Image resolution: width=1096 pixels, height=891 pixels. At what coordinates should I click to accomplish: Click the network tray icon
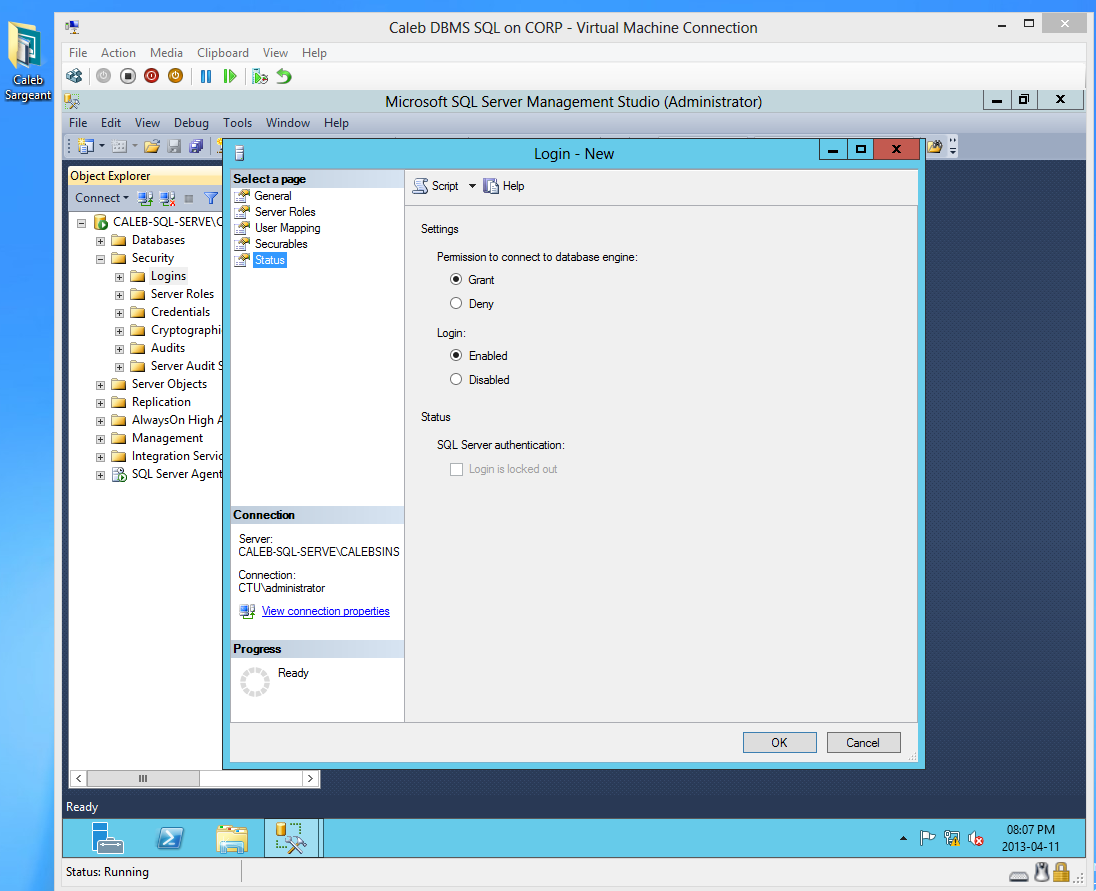click(x=951, y=838)
